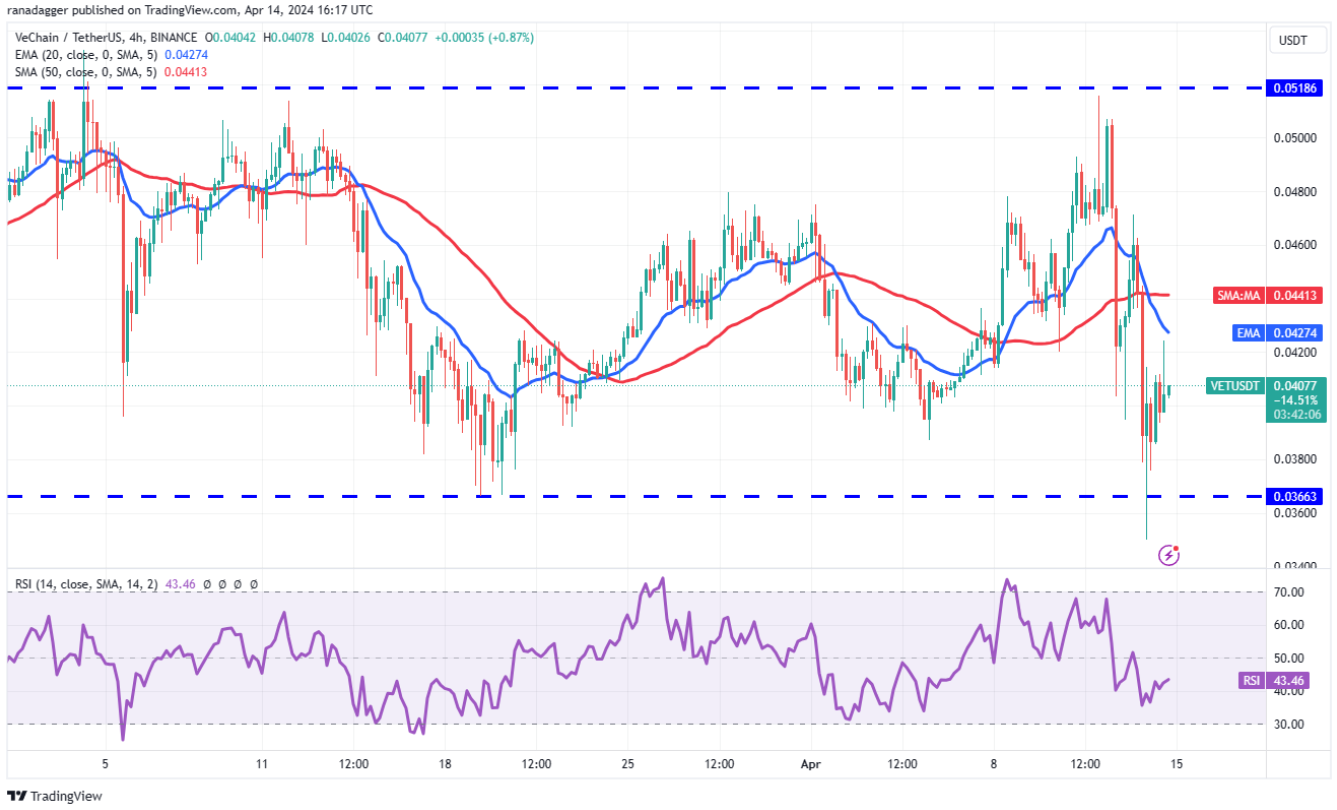Click the TradingView logo at bottom left
1337x810 pixels.
coord(17,796)
